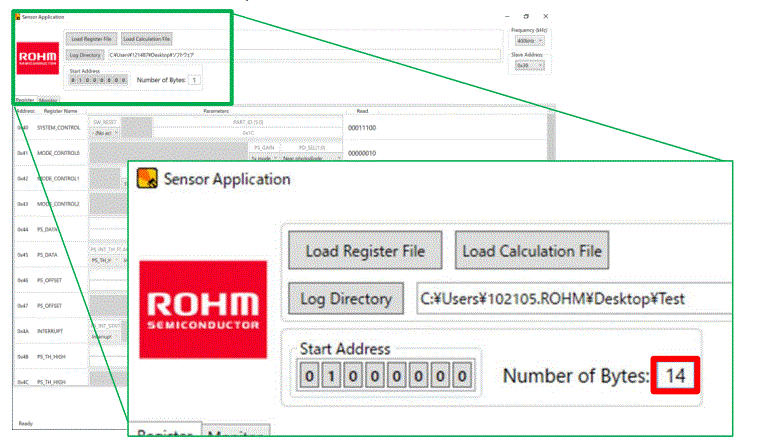Click the enlarged Start Address label

point(345,349)
